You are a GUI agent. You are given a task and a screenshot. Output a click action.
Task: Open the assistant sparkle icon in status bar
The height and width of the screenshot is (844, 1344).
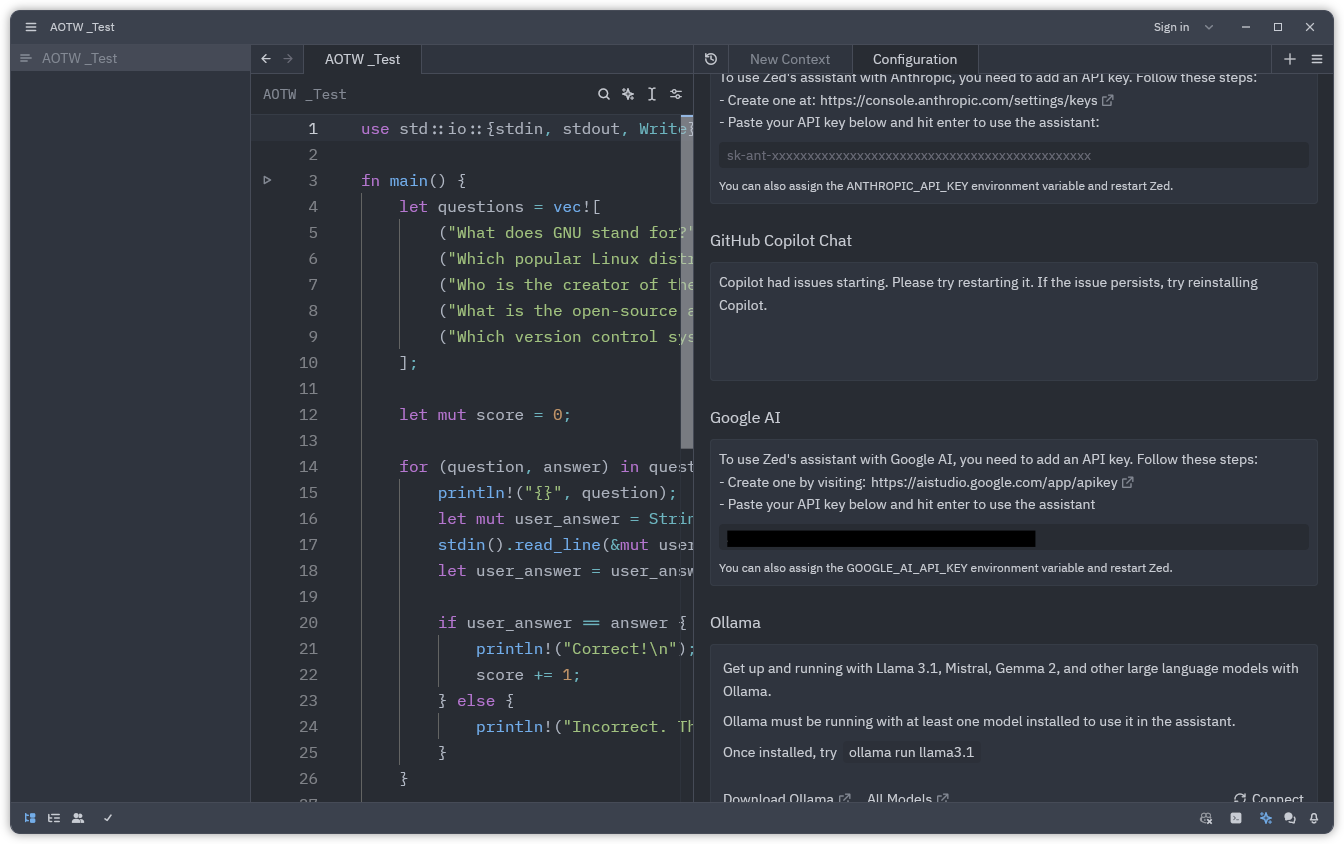1264,818
